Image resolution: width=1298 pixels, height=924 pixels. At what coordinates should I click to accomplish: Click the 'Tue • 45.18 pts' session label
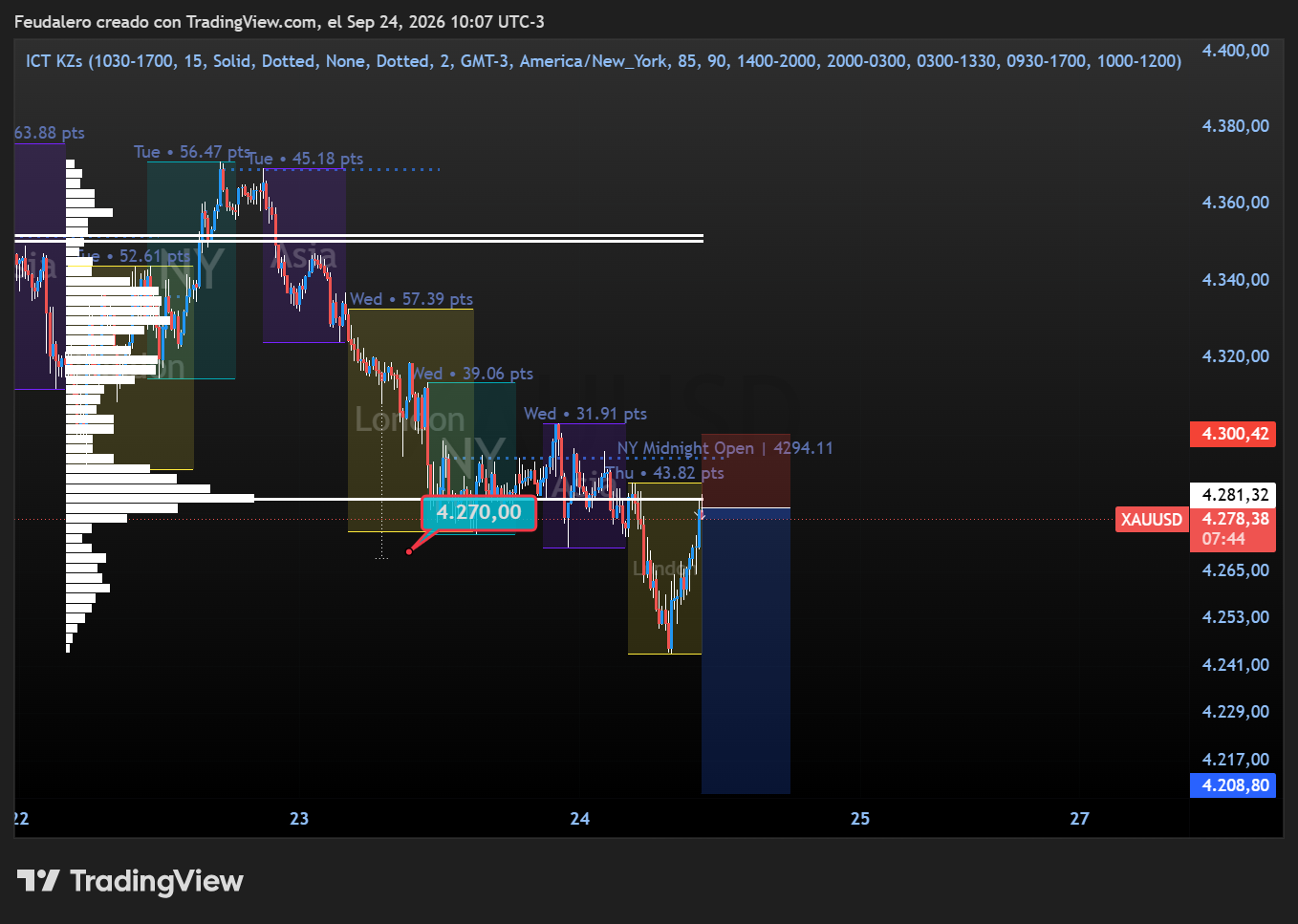tap(306, 159)
